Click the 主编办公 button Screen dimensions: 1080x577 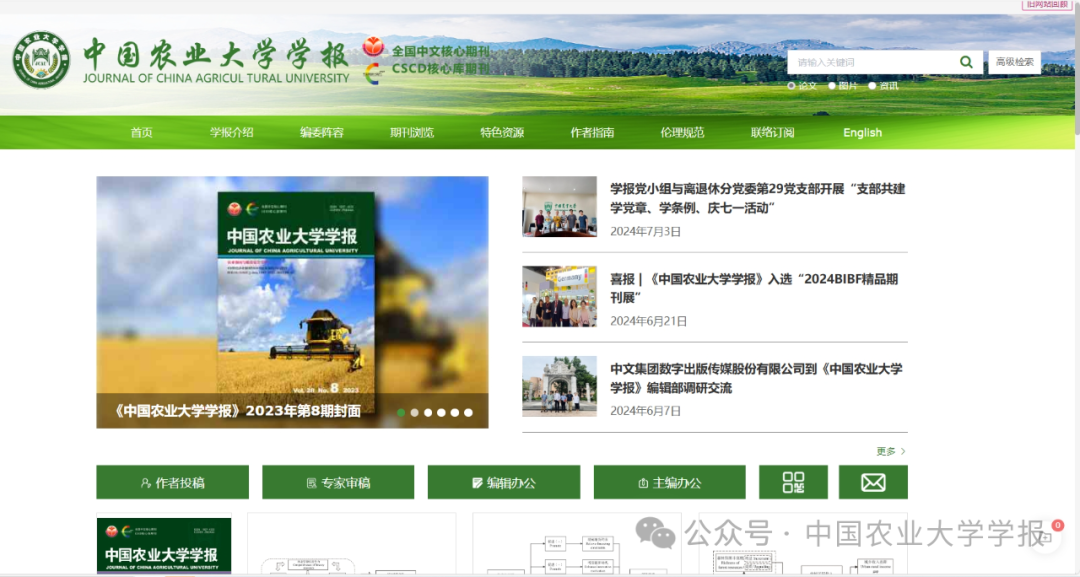tap(669, 482)
